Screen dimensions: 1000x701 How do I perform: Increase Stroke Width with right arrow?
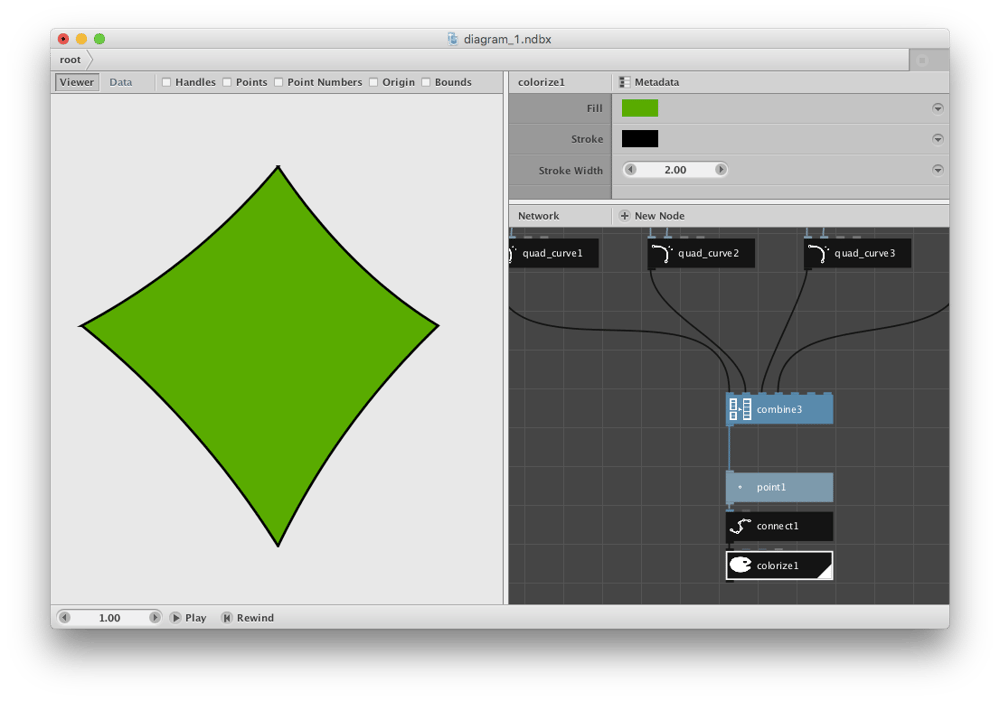pyautogui.click(x=721, y=170)
